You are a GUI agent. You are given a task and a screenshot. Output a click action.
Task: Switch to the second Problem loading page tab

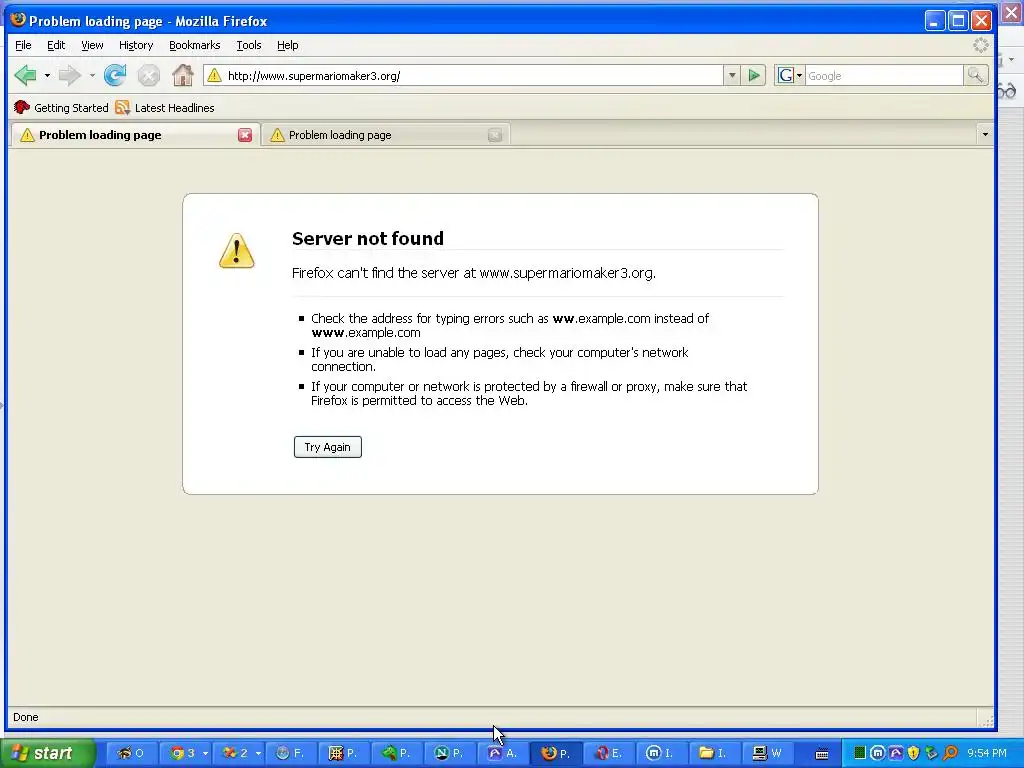pos(385,135)
